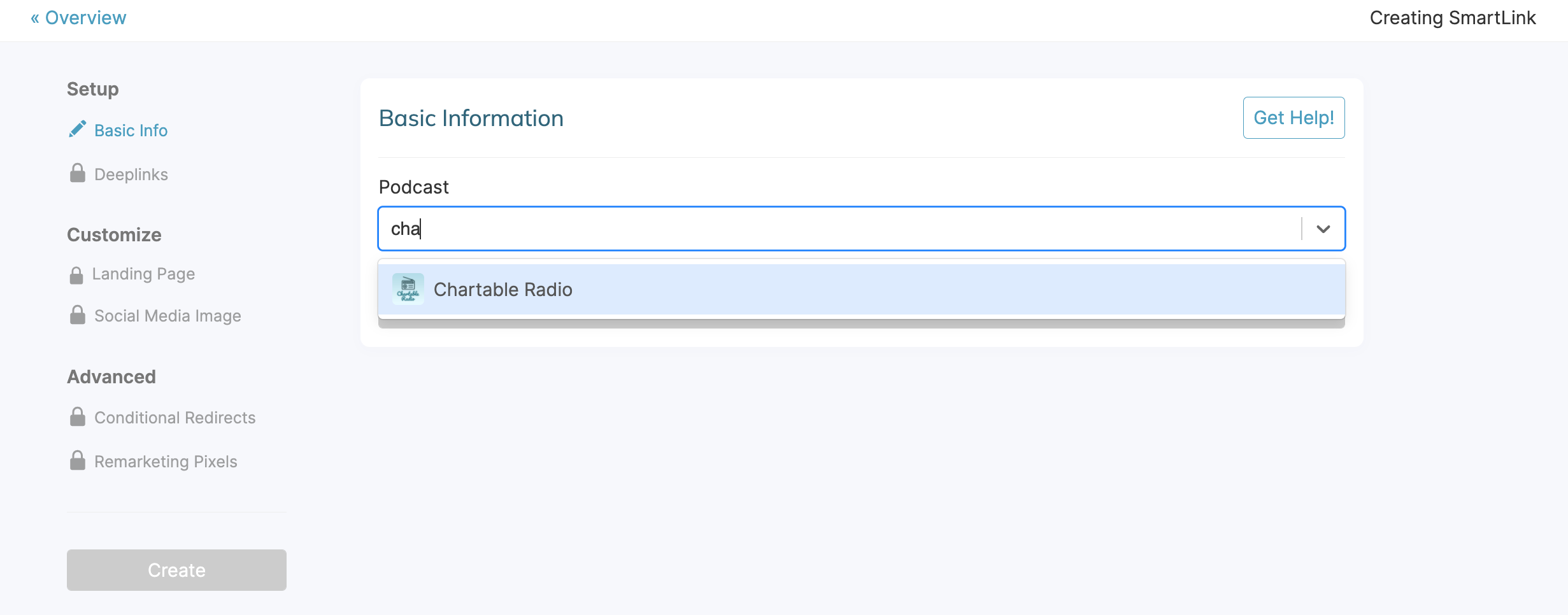Click the lock icon next to Remarketing Pixels
1568x615 pixels.
point(78,460)
